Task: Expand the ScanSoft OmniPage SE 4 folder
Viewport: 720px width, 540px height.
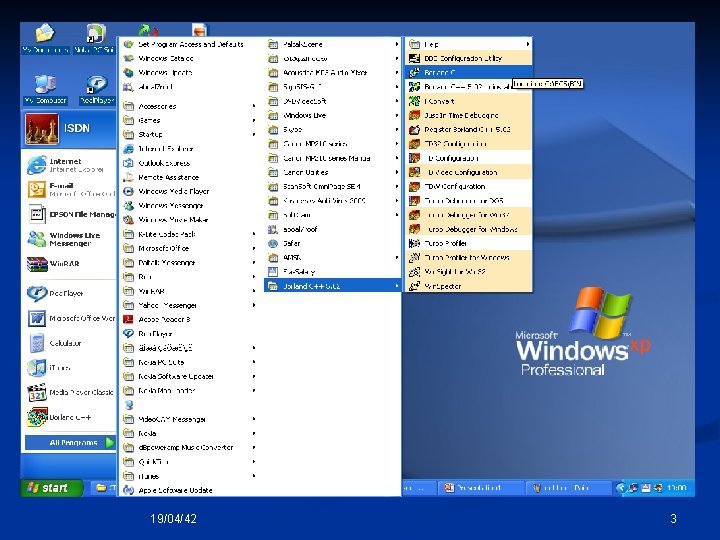Action: 333,186
